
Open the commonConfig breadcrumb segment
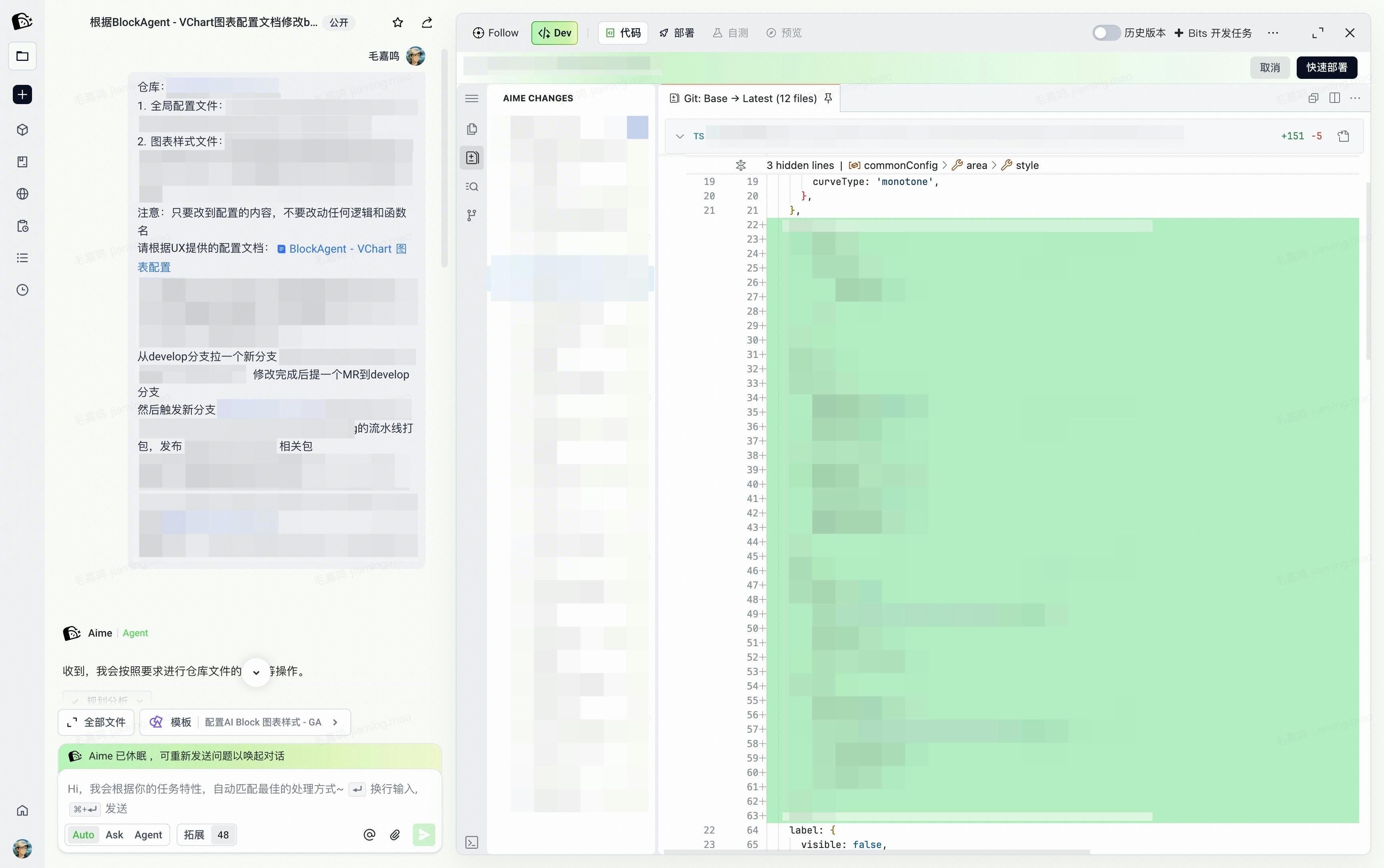(893, 165)
